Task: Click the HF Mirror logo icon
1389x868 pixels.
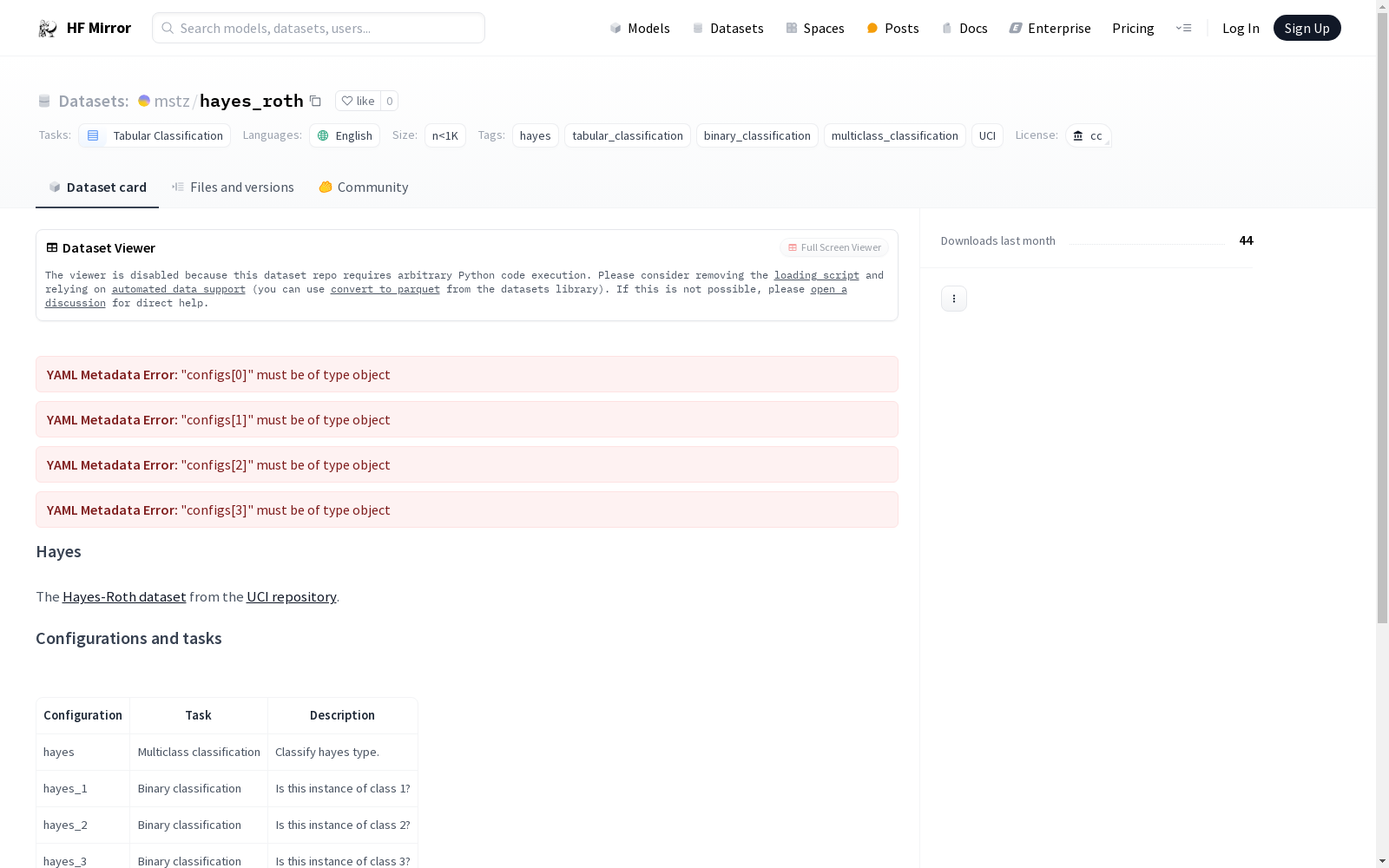Action: tap(48, 29)
